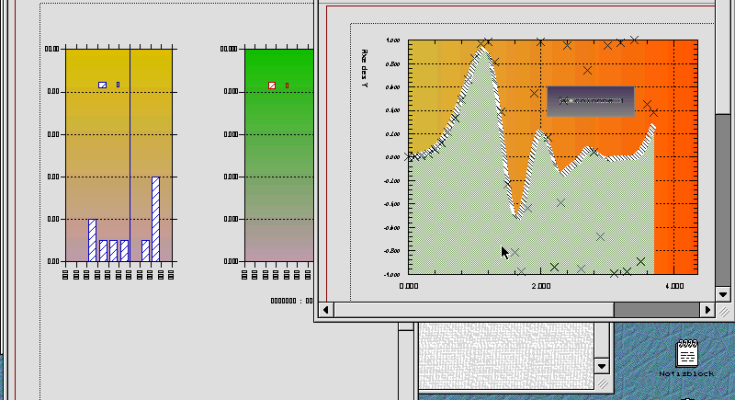
Task: Click the resize grip of the chart window
Action: point(726,311)
